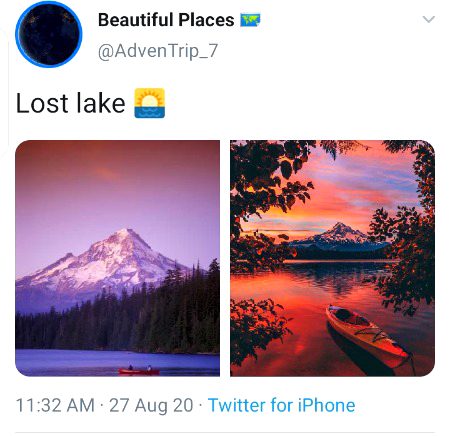Open the red sunset kayak photo
450x436 pixels.
coord(332,258)
